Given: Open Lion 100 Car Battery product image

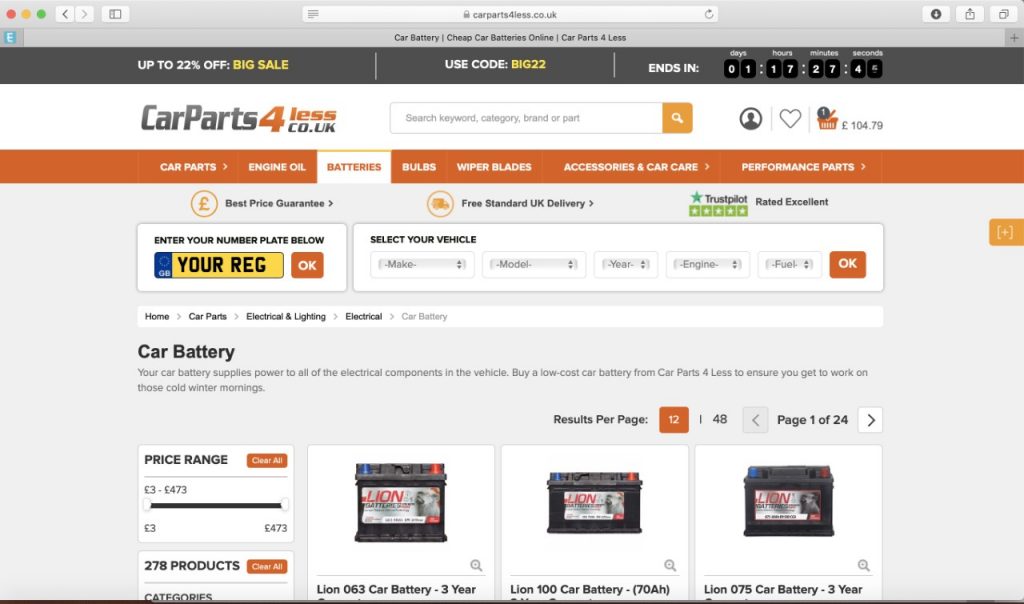Looking at the screenshot, I should point(594,502).
